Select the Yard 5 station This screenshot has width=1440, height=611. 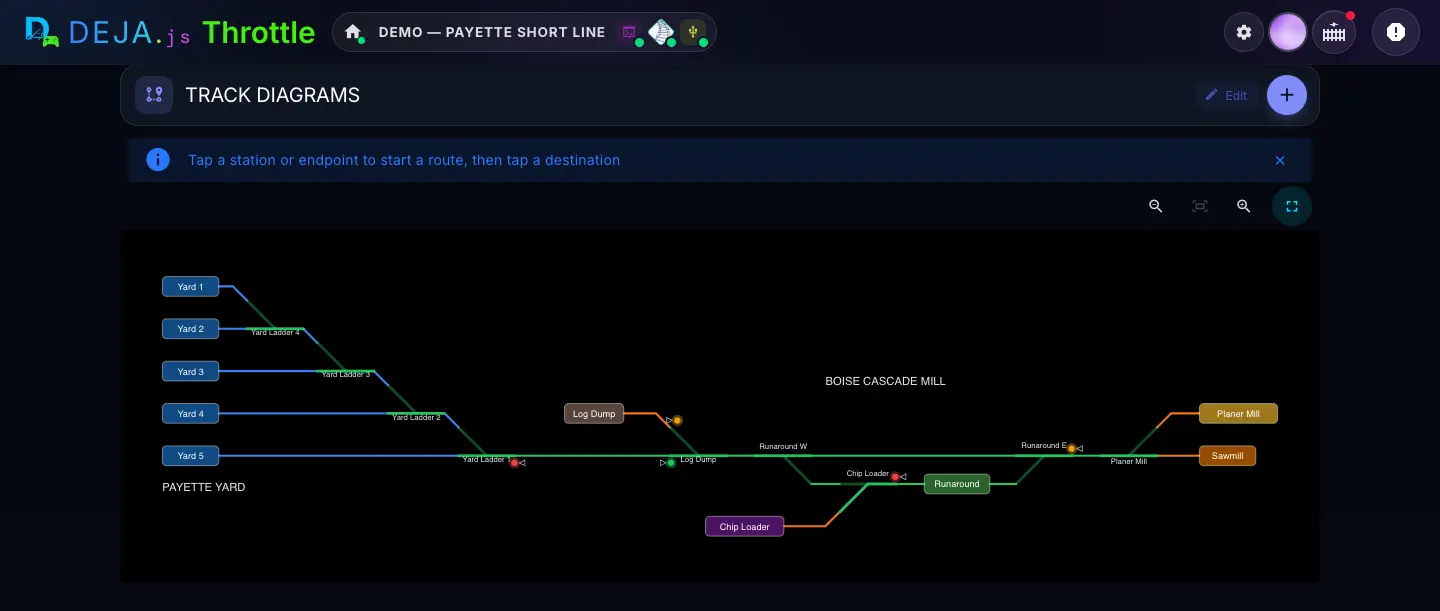point(190,456)
